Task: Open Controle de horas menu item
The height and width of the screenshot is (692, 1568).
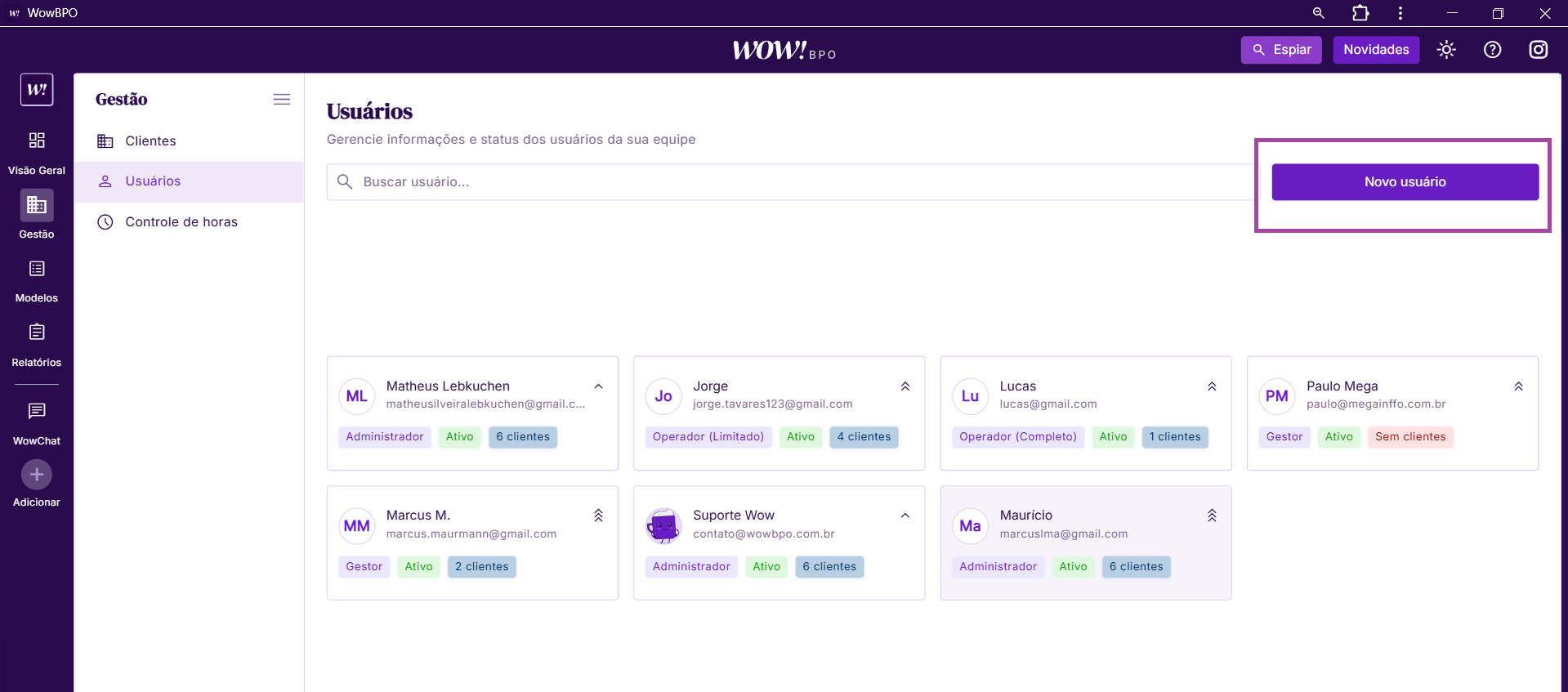Action: 181,222
